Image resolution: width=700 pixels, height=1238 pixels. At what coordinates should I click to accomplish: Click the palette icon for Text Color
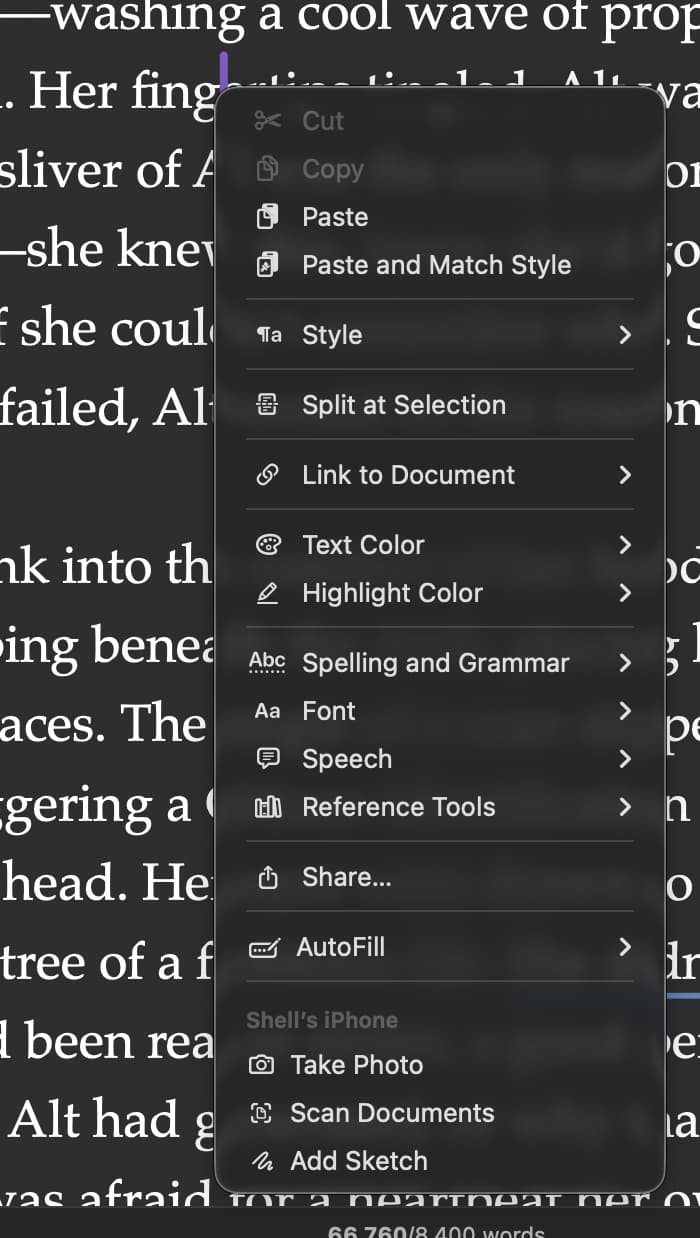point(267,545)
